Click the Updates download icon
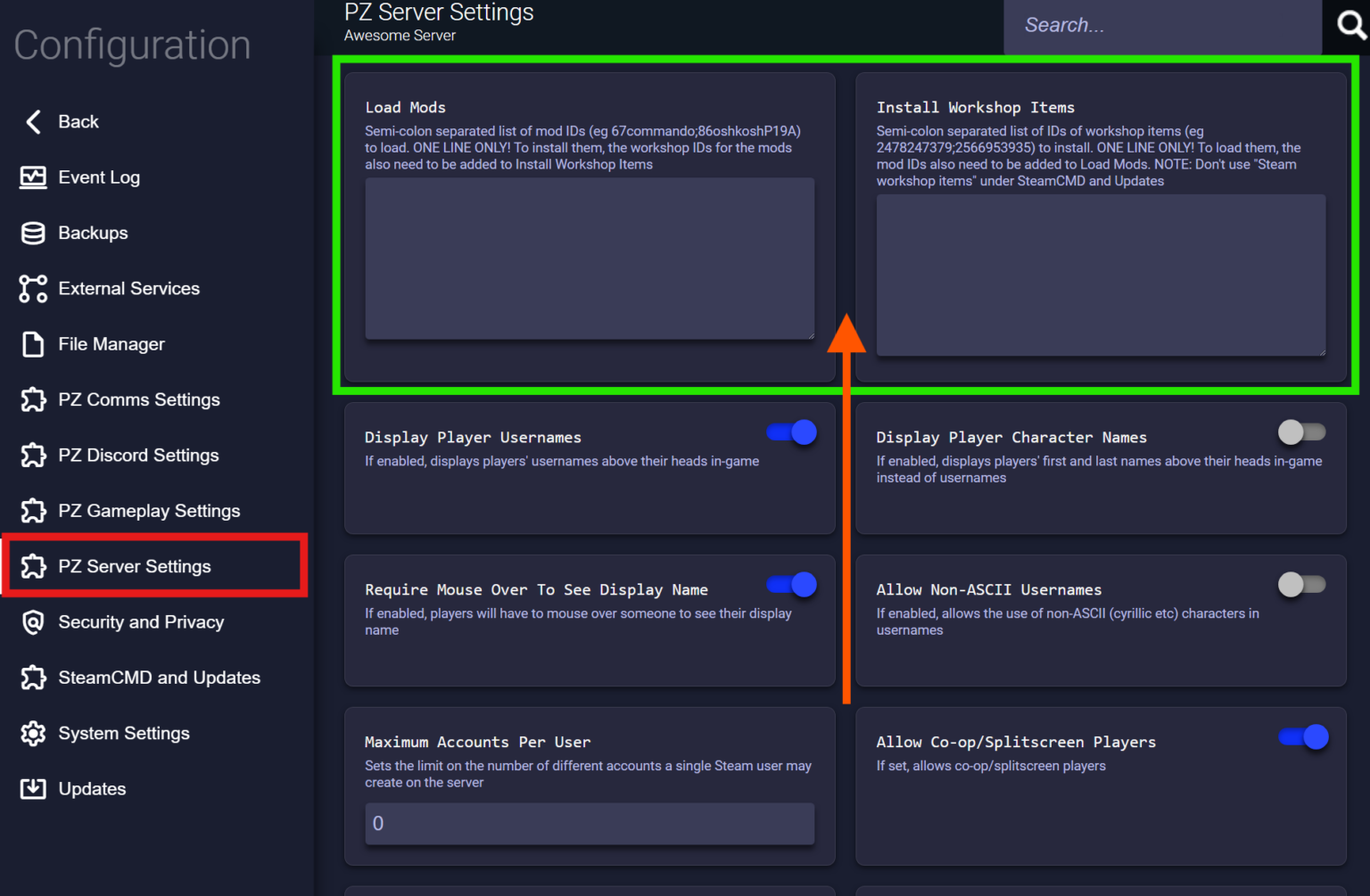This screenshot has width=1370, height=896. 33,788
